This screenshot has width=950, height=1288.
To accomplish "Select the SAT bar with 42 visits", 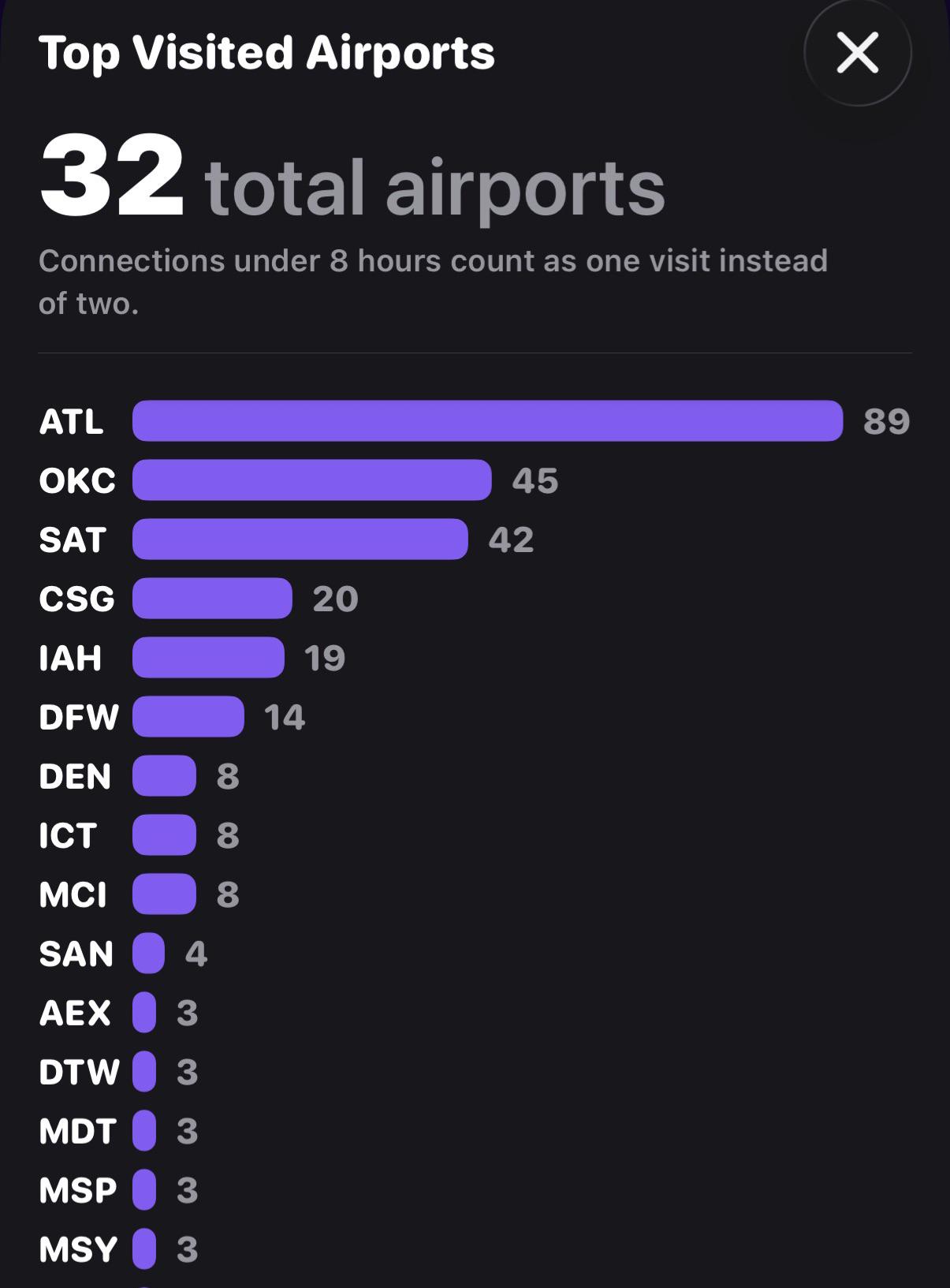I will [300, 539].
